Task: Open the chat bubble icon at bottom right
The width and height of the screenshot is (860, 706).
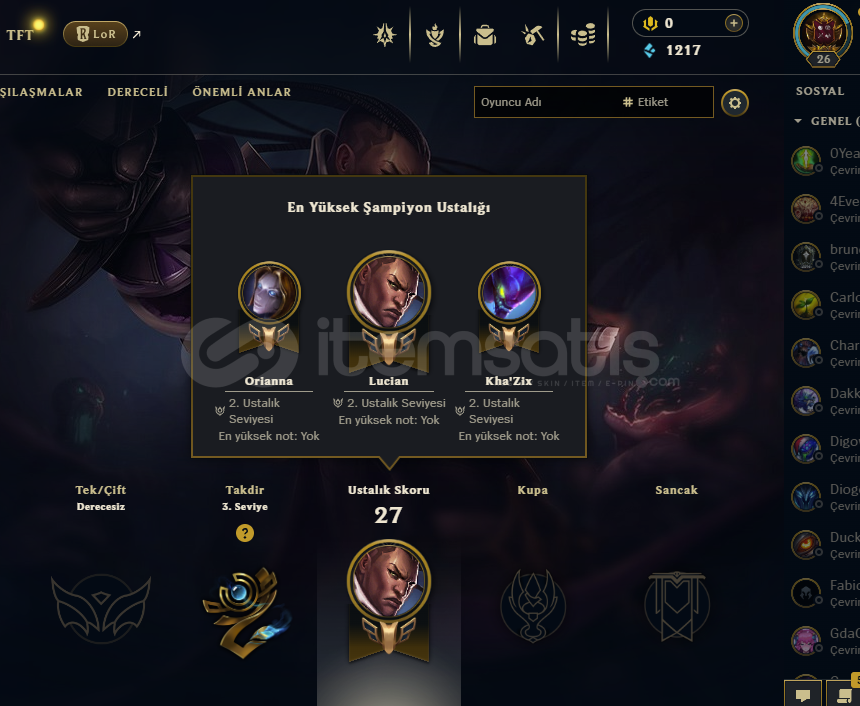Action: coord(802,695)
